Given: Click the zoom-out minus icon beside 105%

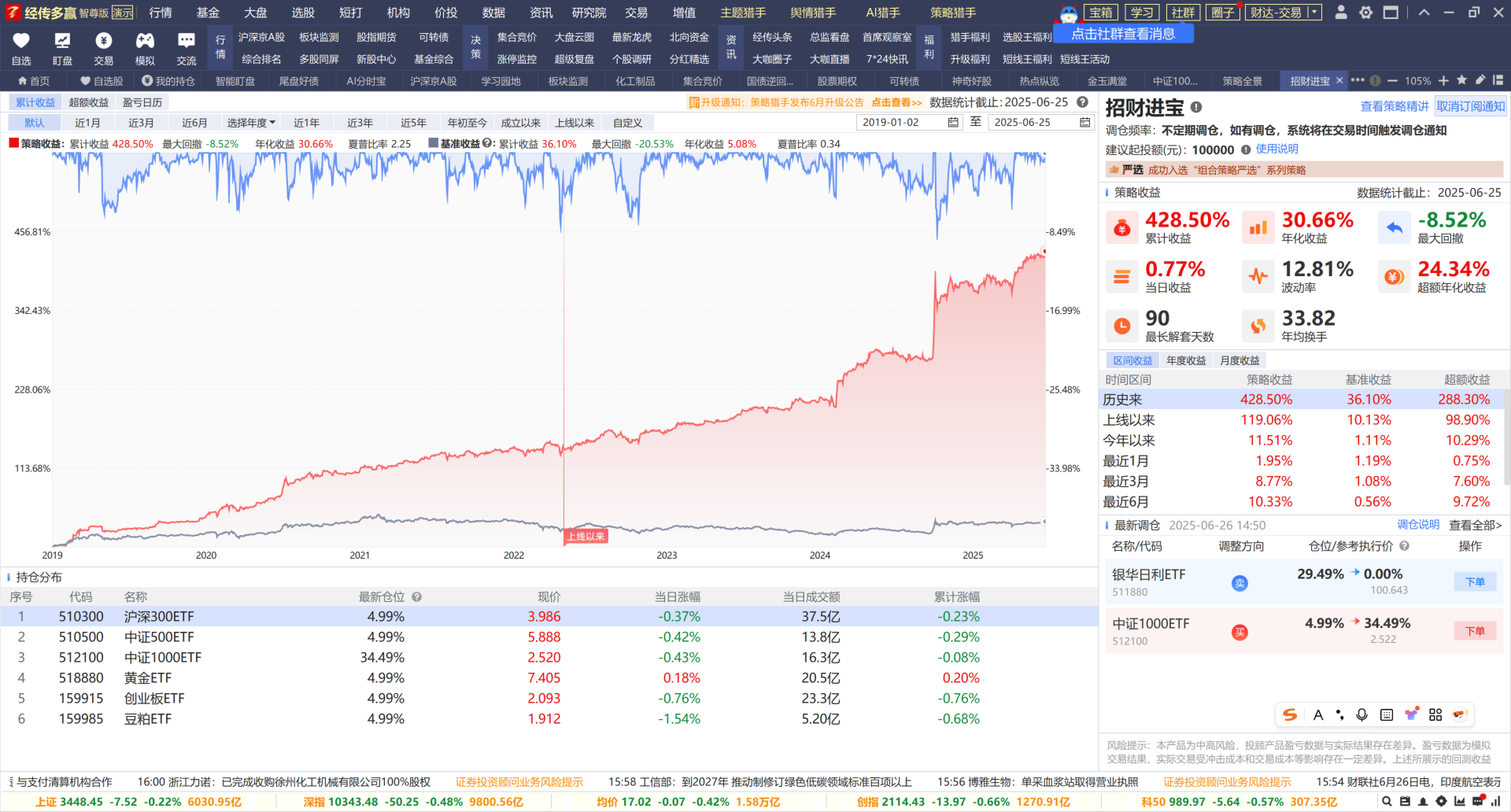Looking at the screenshot, I should [1392, 80].
